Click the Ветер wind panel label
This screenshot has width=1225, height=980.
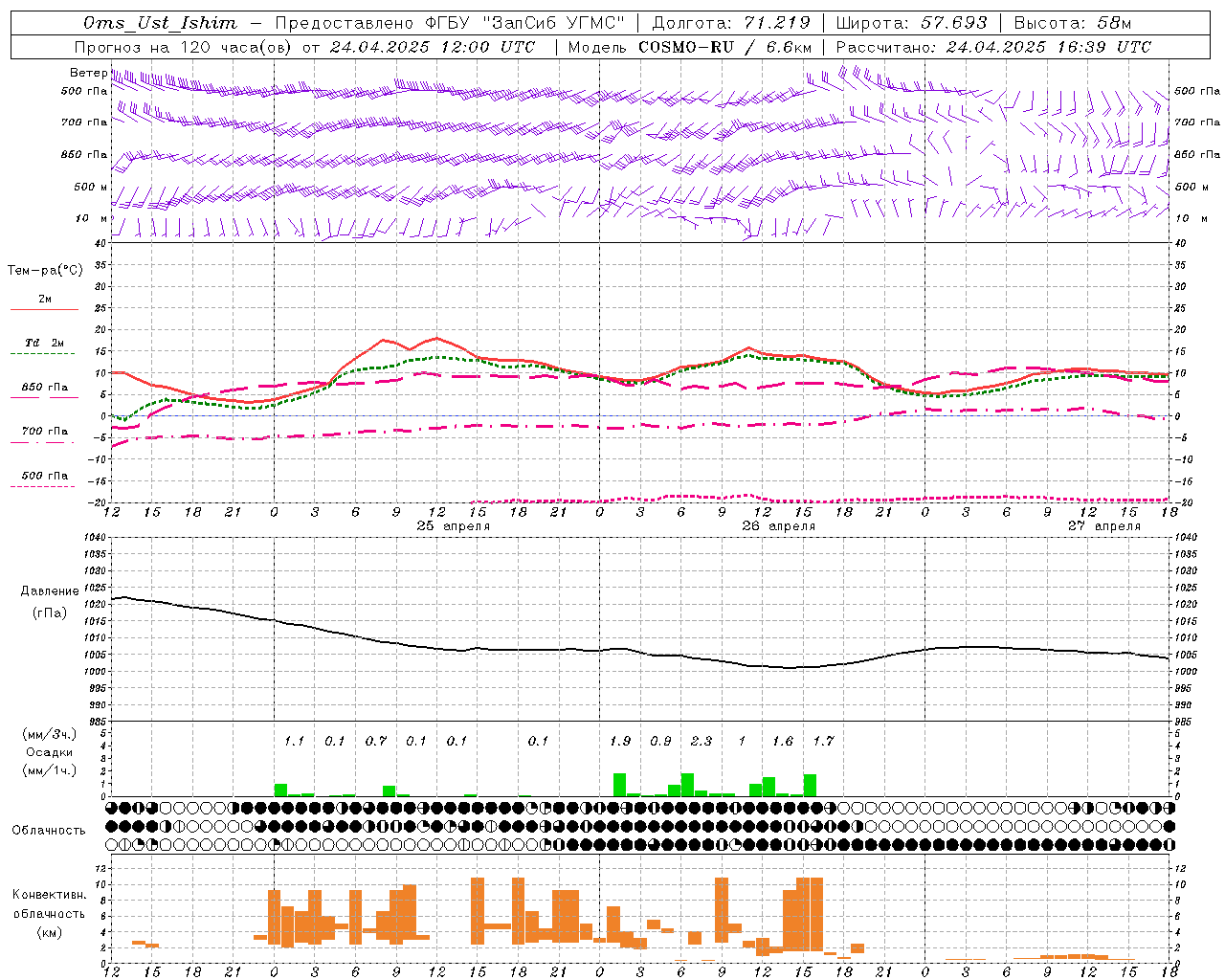[x=87, y=73]
